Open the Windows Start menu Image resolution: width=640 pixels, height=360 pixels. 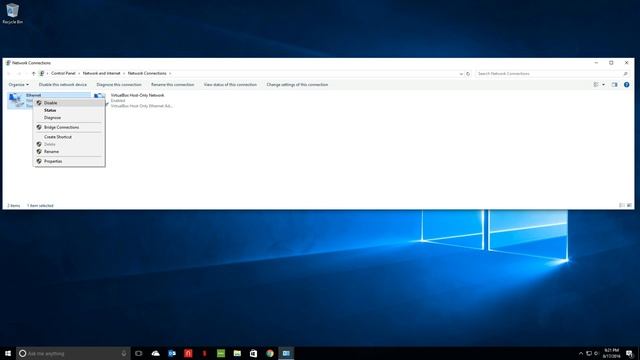(8, 353)
